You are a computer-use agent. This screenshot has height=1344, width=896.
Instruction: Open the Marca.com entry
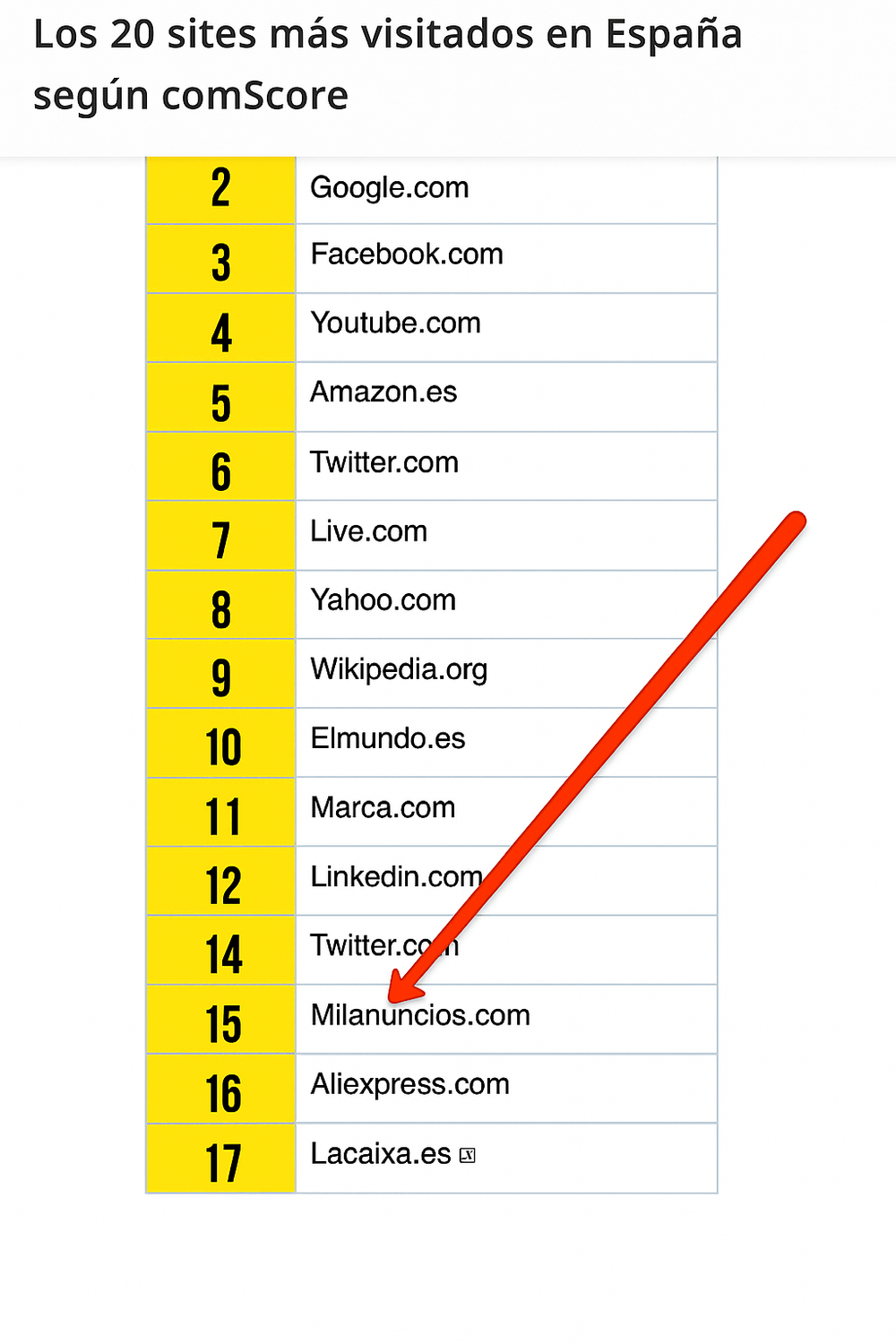click(x=383, y=808)
